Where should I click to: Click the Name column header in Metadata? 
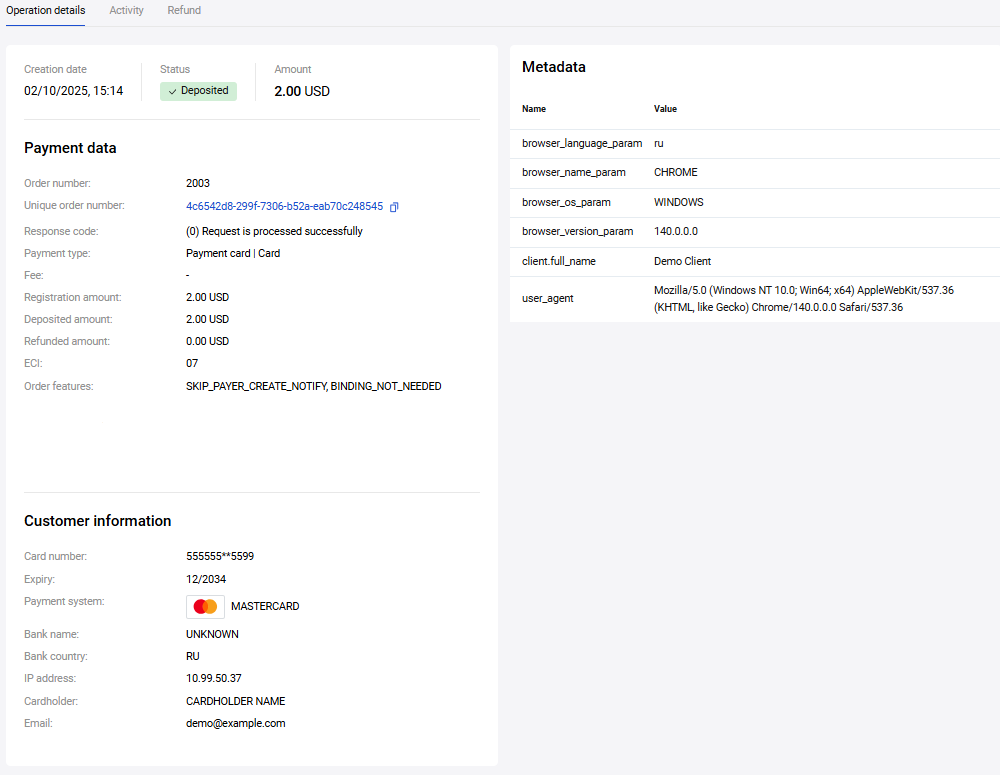click(x=534, y=109)
